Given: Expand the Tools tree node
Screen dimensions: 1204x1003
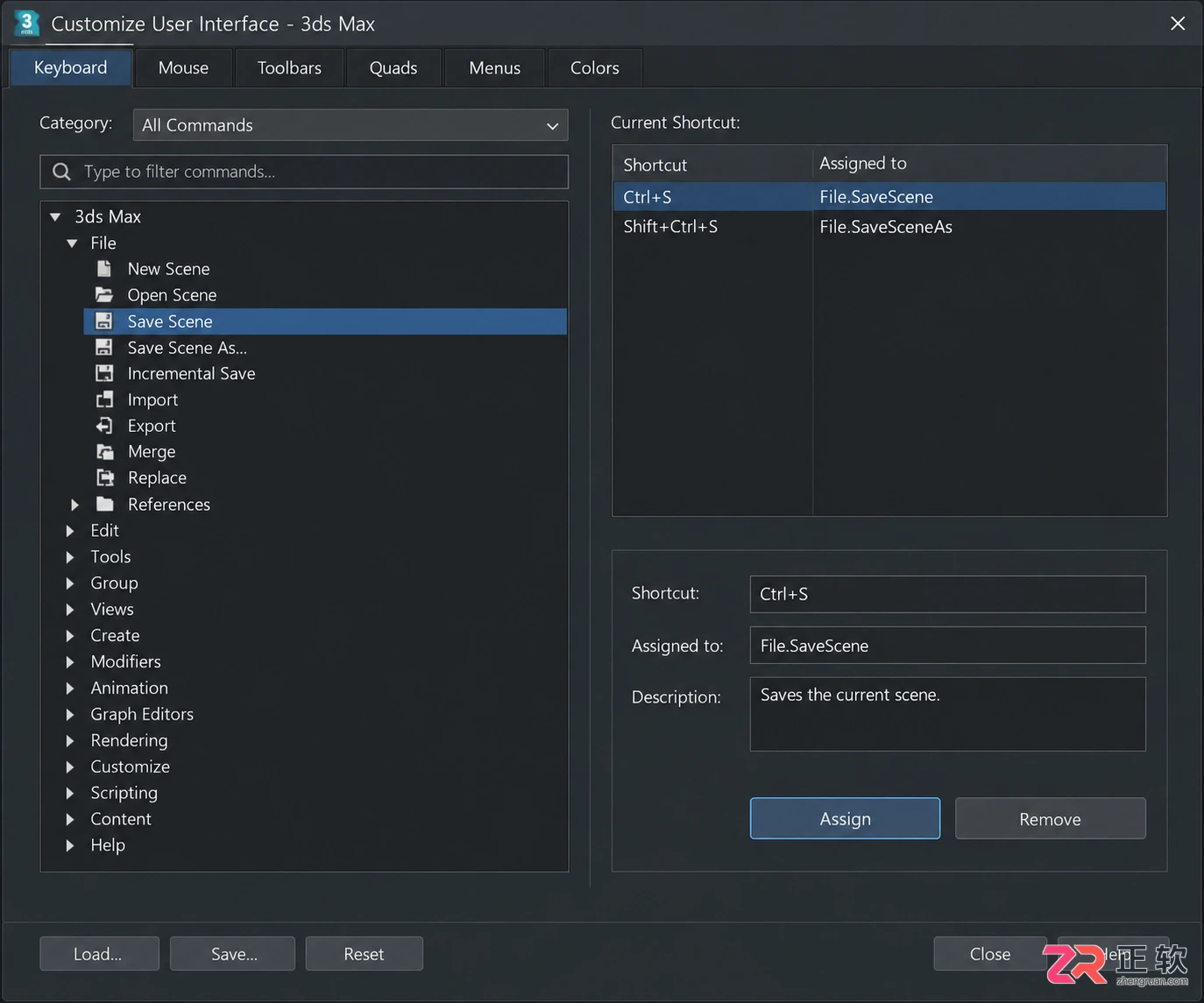Looking at the screenshot, I should coord(70,557).
